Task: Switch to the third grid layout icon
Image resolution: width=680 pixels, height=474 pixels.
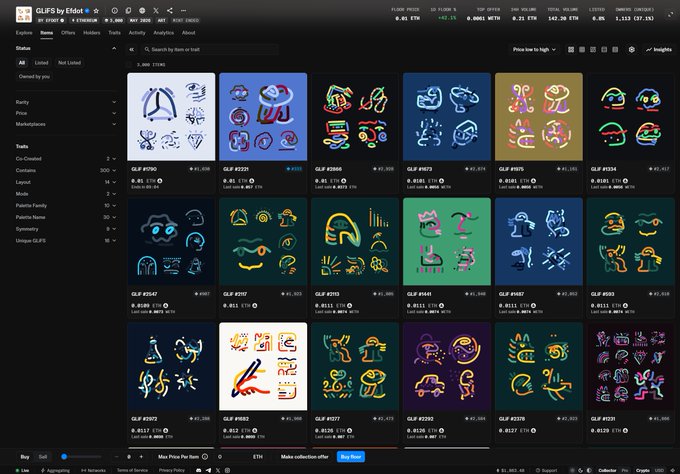Action: coord(593,50)
